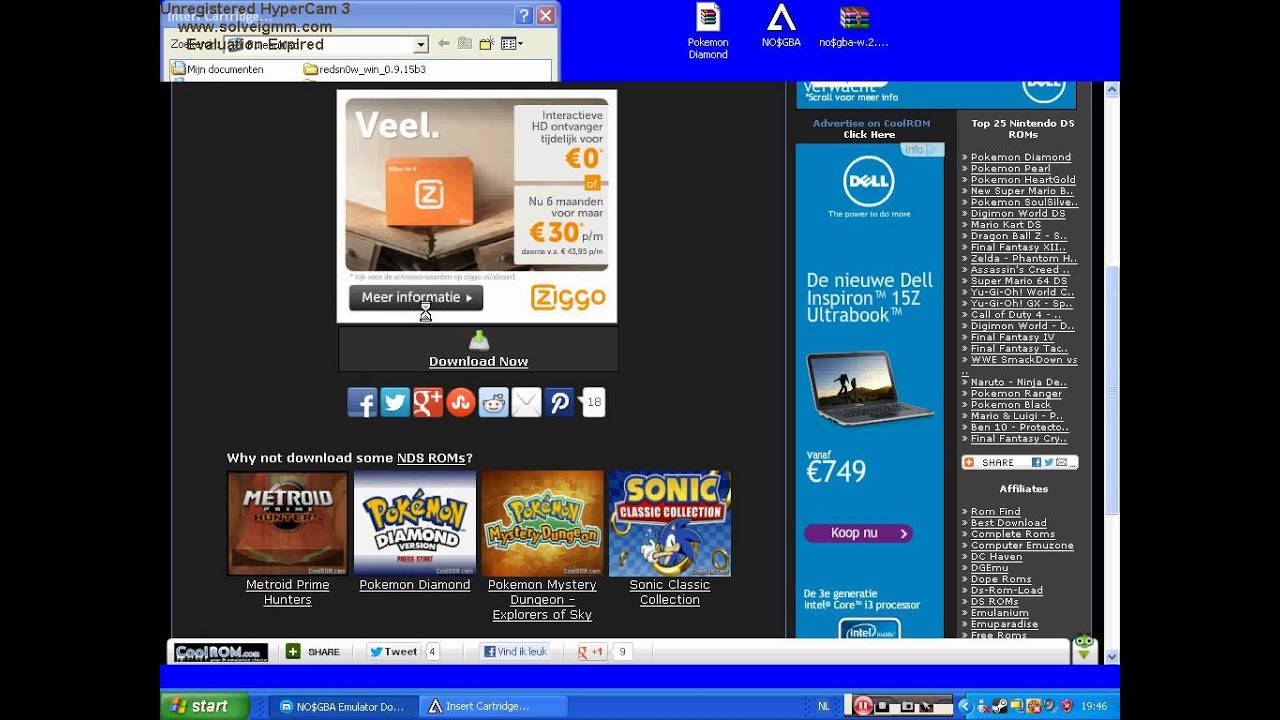Click the Meer informatie button in Ziggo ad

pos(416,297)
